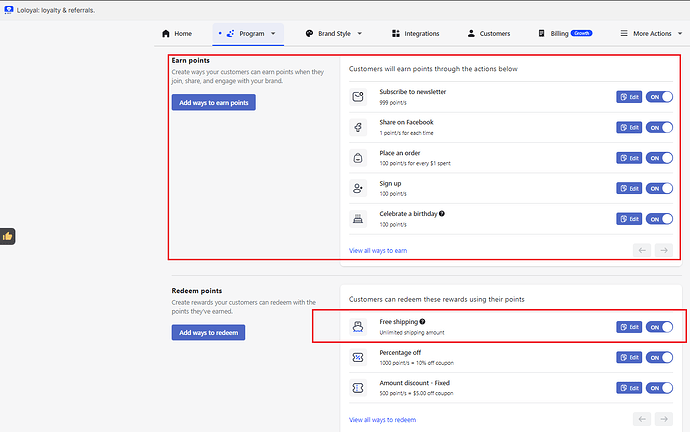Click the Sign up person icon
Screen dimensions: 690x432
tap(357, 188)
